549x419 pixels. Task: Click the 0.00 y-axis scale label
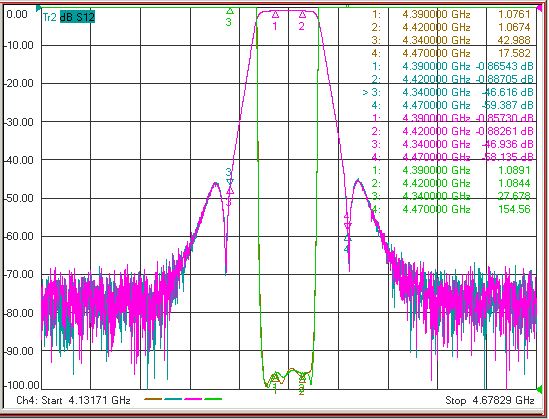click(x=17, y=14)
